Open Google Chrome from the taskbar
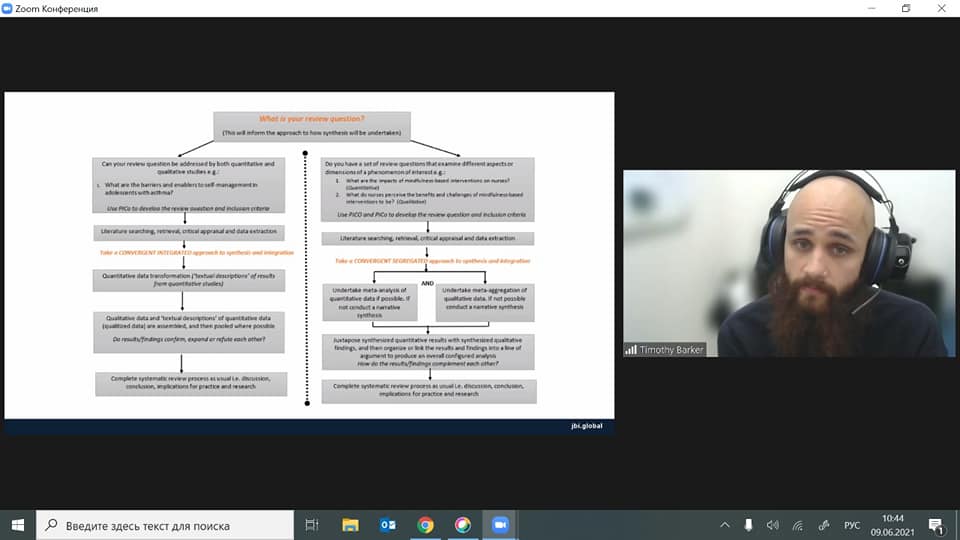Screen dimensions: 960x540 click(425, 525)
